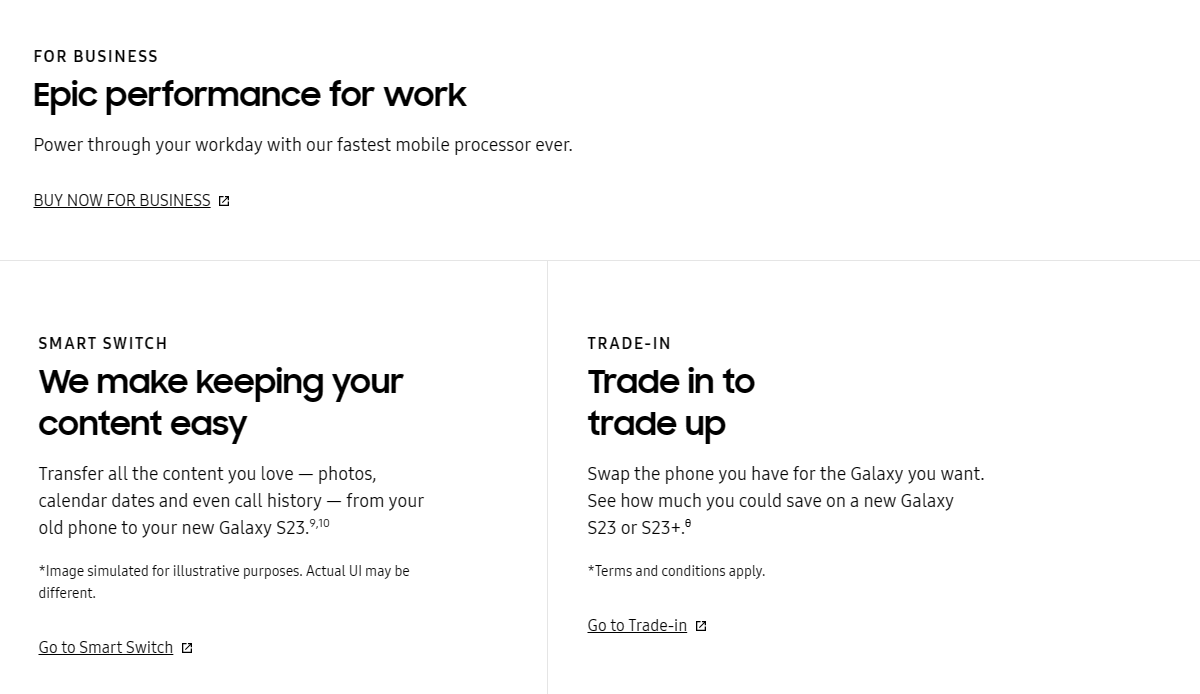Open the BUY NOW FOR BUSINESS link
Image resolution: width=1200 pixels, height=694 pixels.
[x=122, y=200]
